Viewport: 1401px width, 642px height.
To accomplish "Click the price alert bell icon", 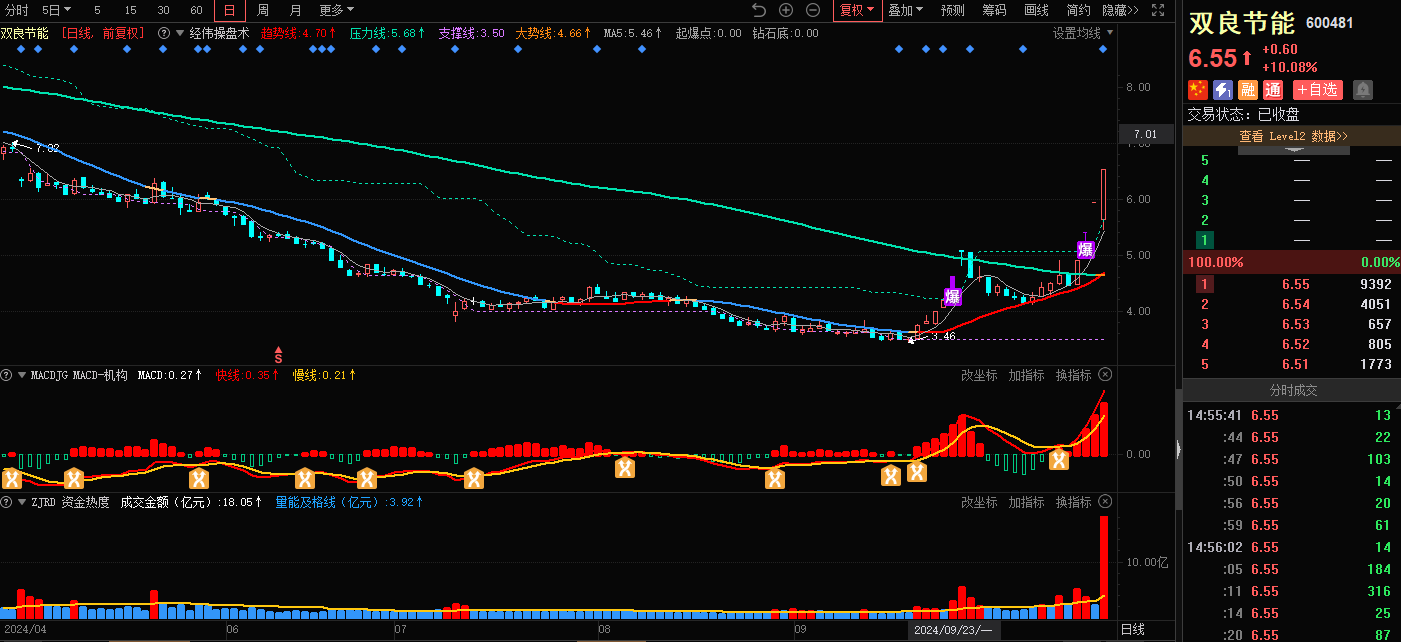I will (1362, 90).
